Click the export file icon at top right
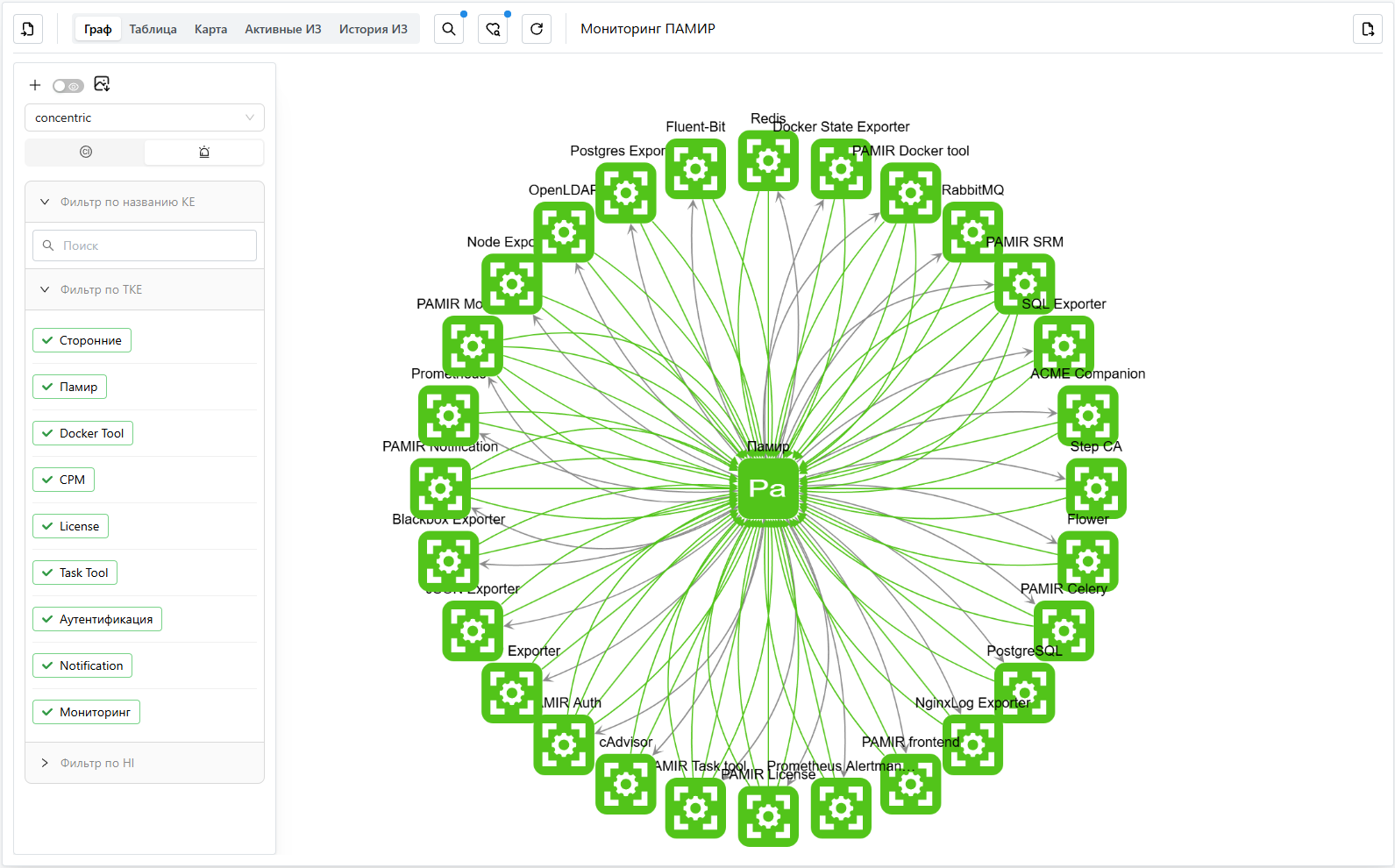1395x868 pixels. (1368, 29)
